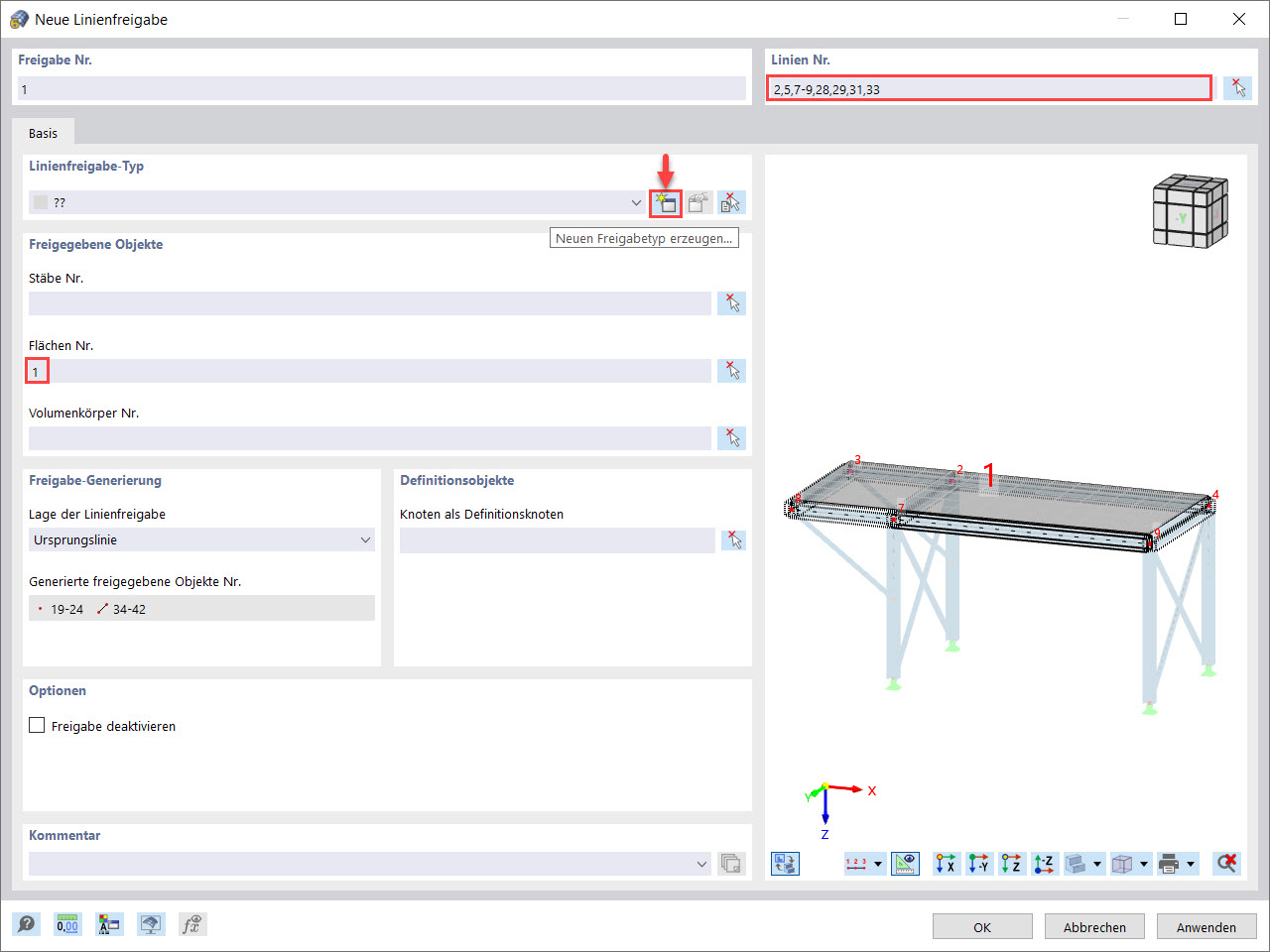Click the cancel zoom selection icon
The width and height of the screenshot is (1270, 952).
pyautogui.click(x=1227, y=864)
